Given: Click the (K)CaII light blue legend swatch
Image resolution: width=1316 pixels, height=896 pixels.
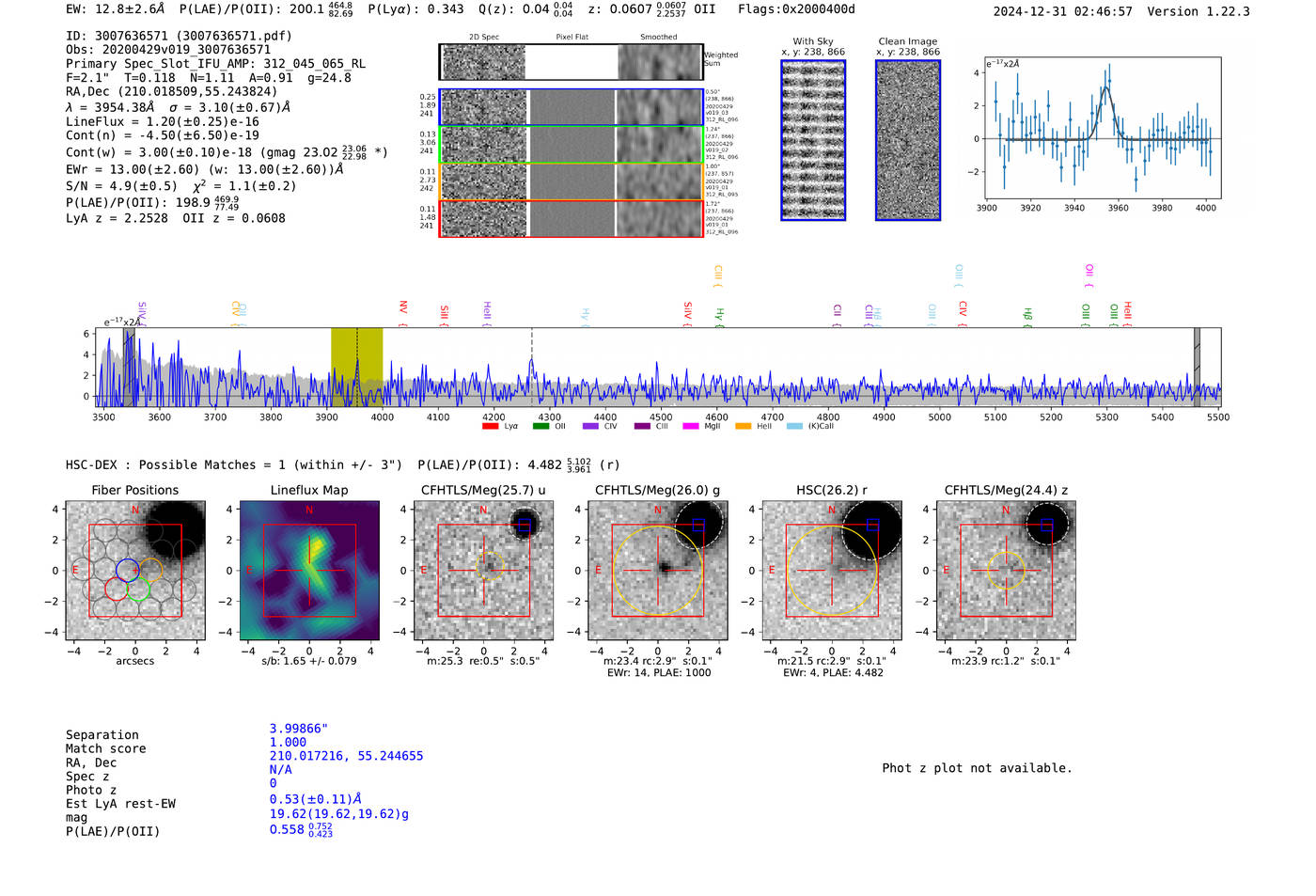Looking at the screenshot, I should coord(794,427).
